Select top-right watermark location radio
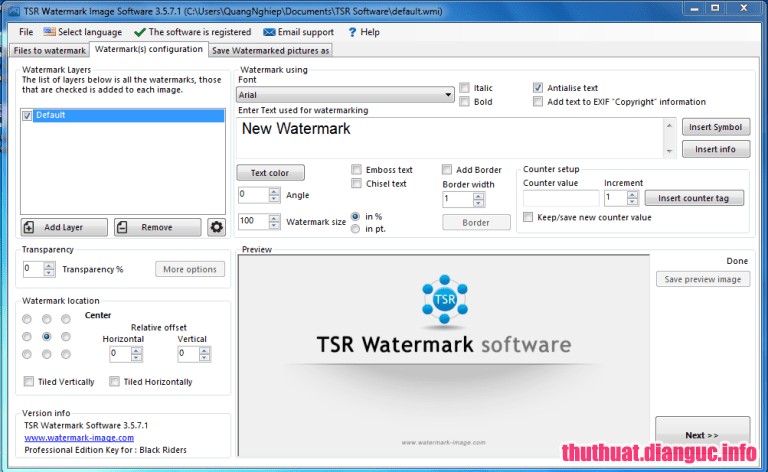 point(66,319)
